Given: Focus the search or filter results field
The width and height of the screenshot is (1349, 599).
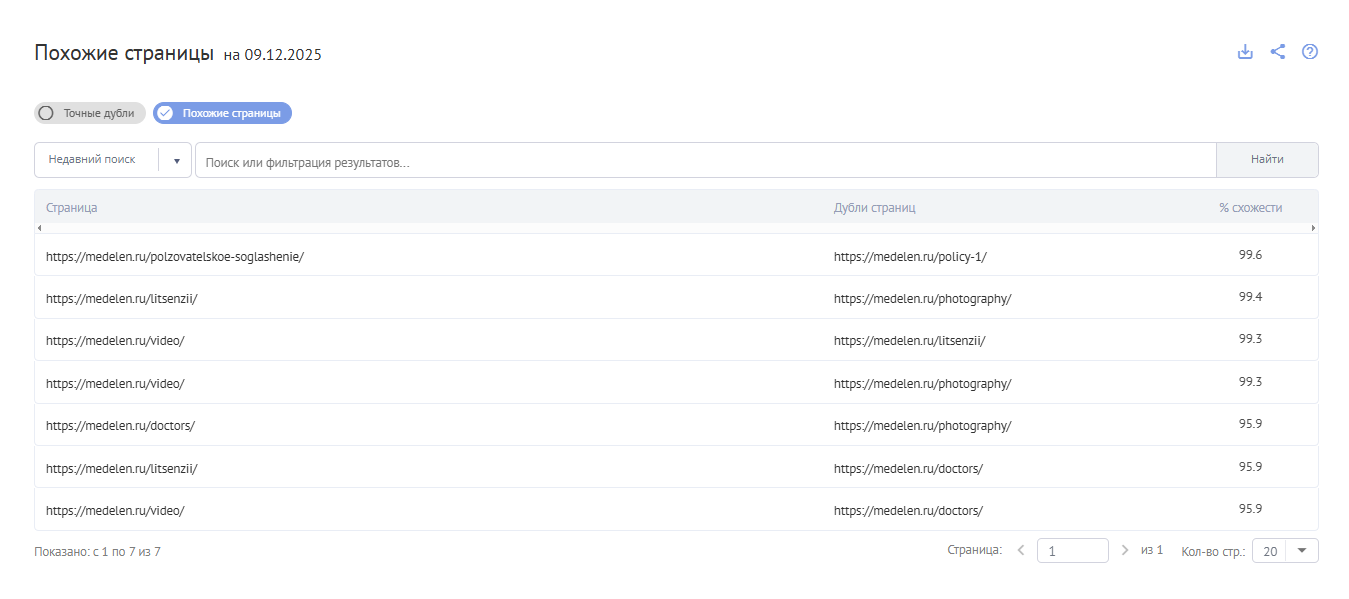Looking at the screenshot, I should 705,160.
